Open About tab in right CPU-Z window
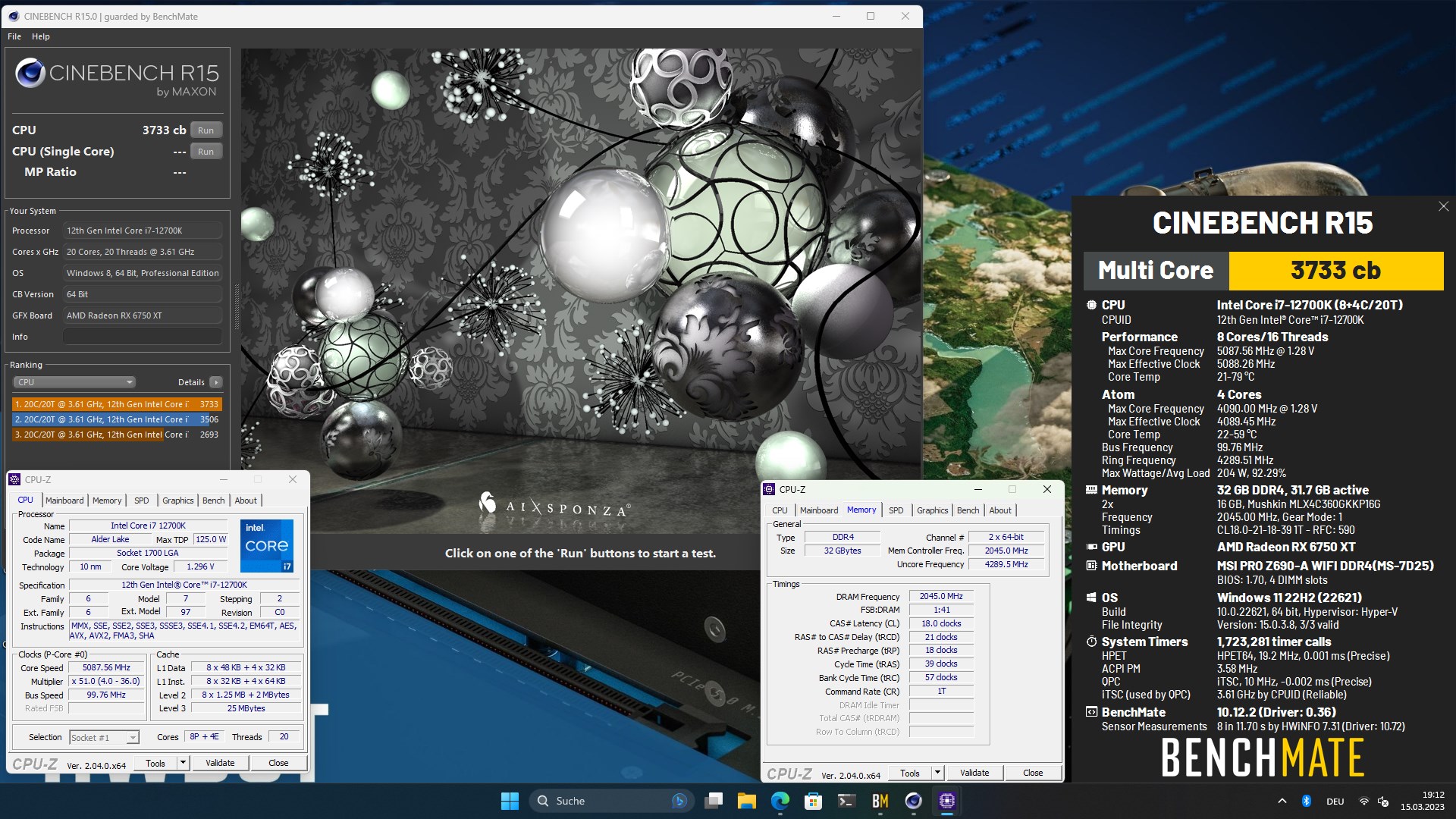Screen dimensions: 1456x819 [x=1000, y=510]
